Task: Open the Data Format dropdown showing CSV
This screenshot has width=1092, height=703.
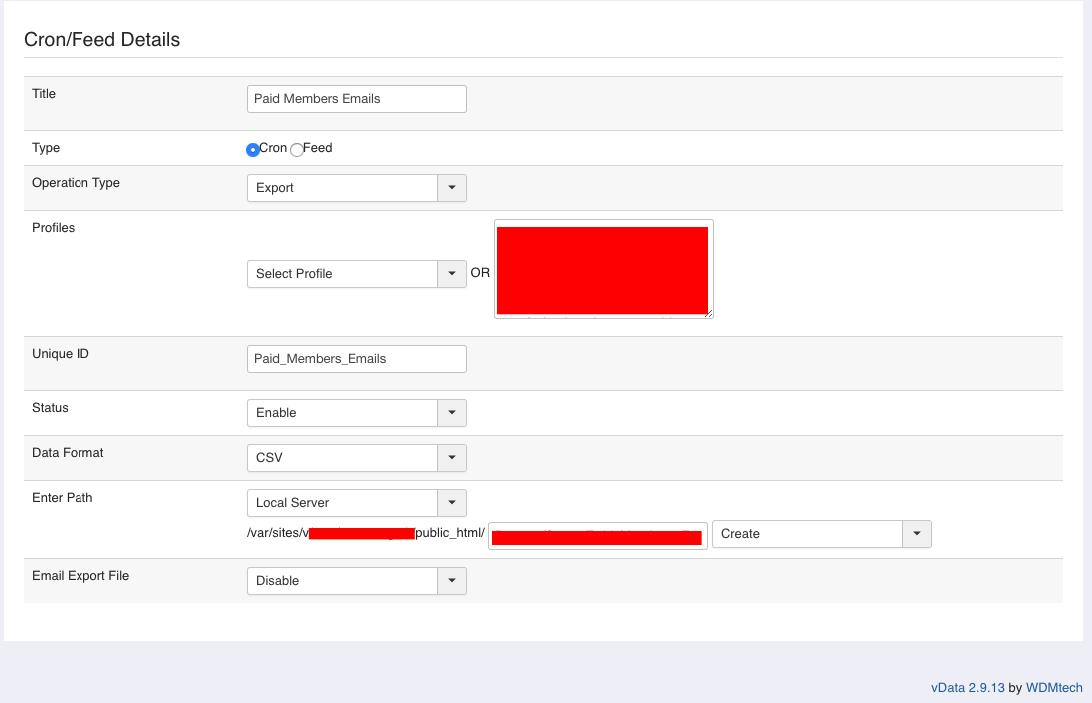Action: (357, 458)
